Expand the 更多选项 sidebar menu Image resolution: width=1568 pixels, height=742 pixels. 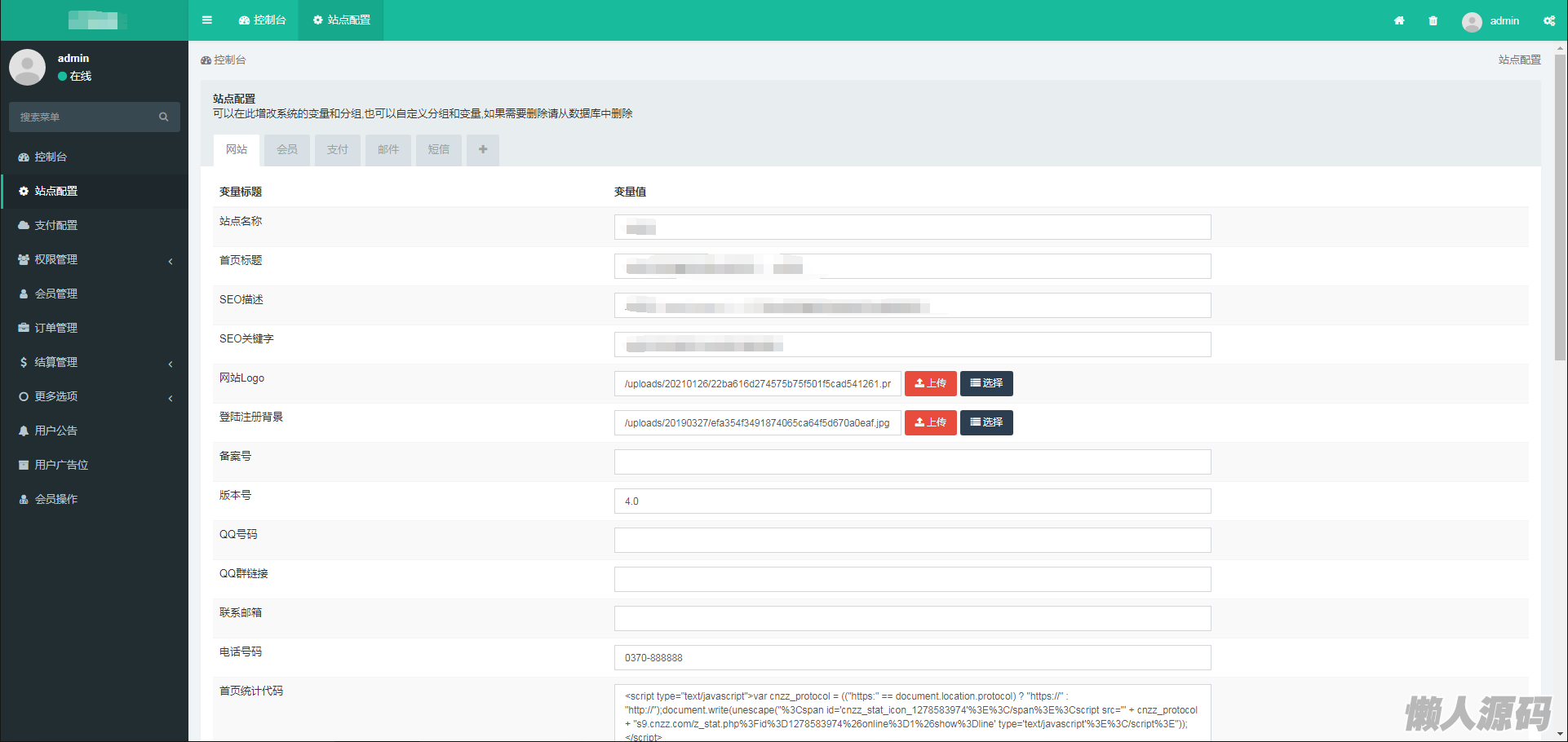coord(56,397)
